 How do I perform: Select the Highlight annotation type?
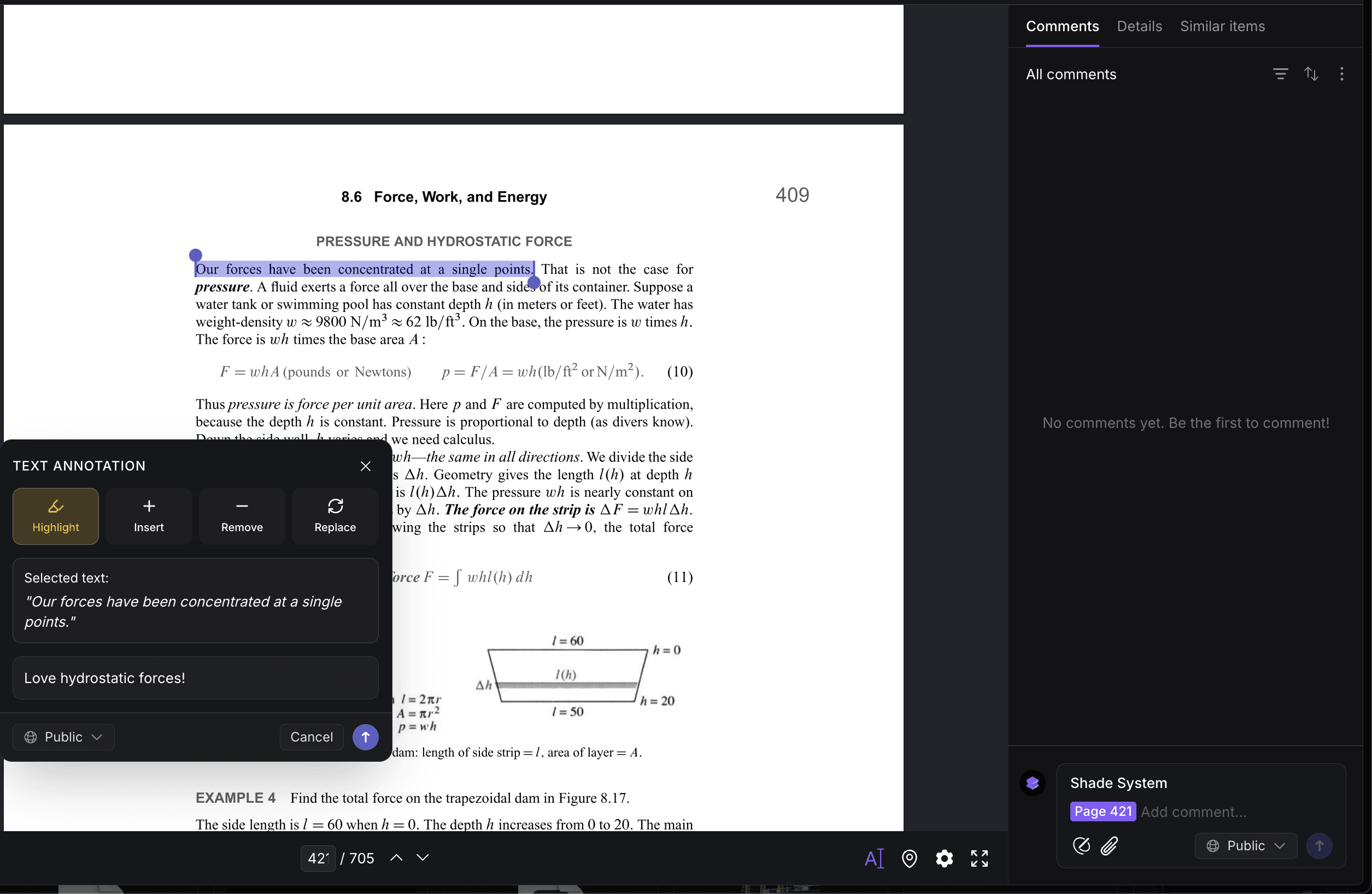coord(55,516)
